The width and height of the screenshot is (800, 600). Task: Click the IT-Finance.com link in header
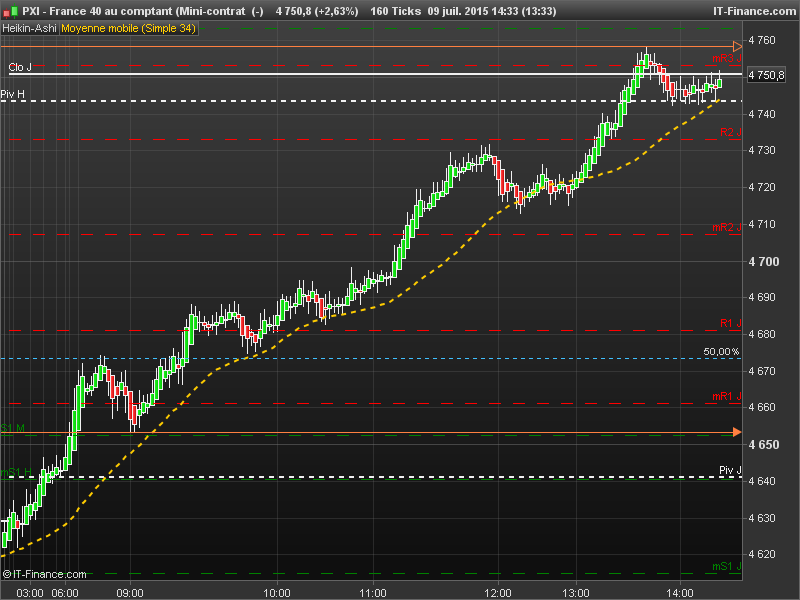755,11
